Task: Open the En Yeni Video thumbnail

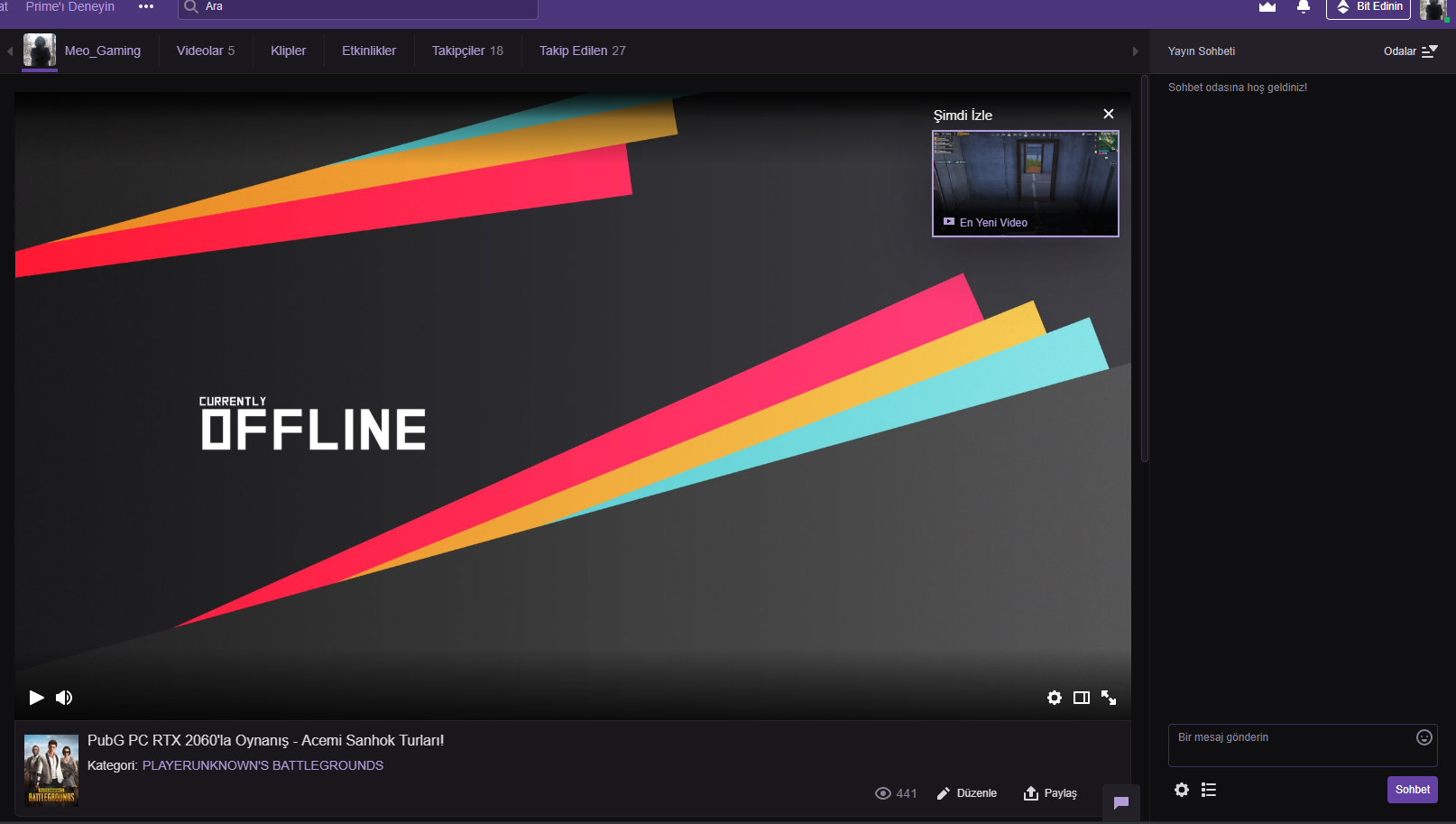Action: tap(1026, 183)
